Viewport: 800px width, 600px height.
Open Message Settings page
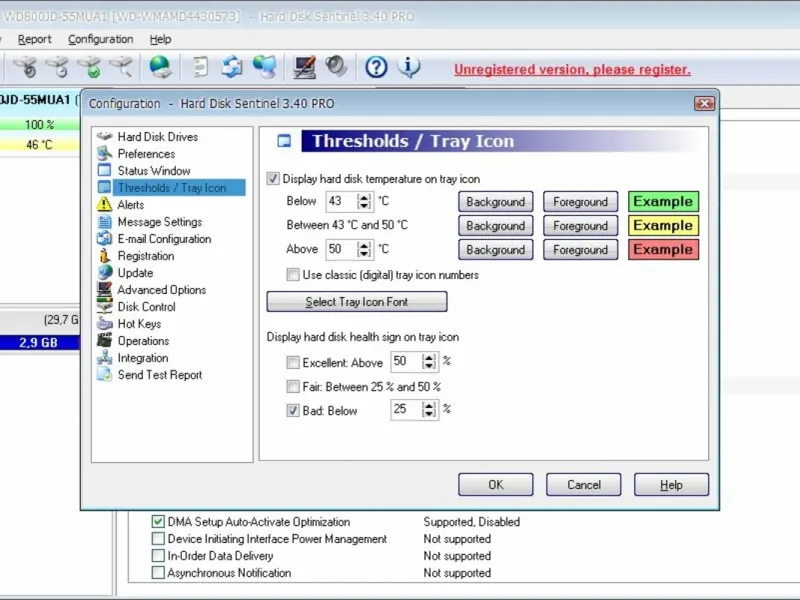[160, 222]
